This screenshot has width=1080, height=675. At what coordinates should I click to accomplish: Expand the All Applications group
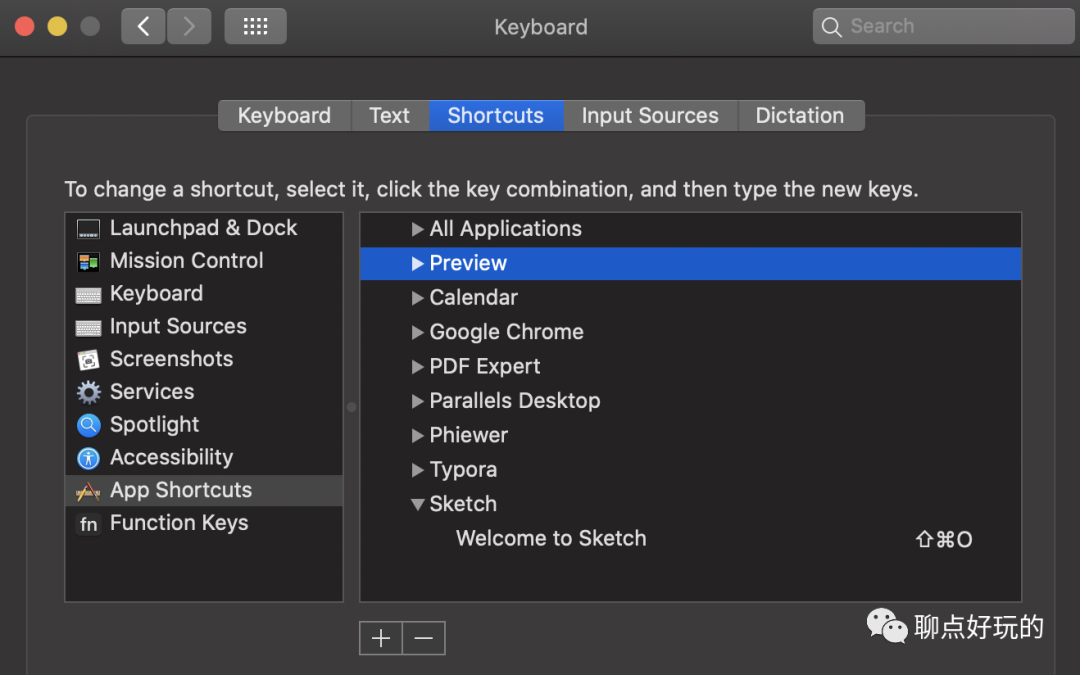(x=417, y=229)
